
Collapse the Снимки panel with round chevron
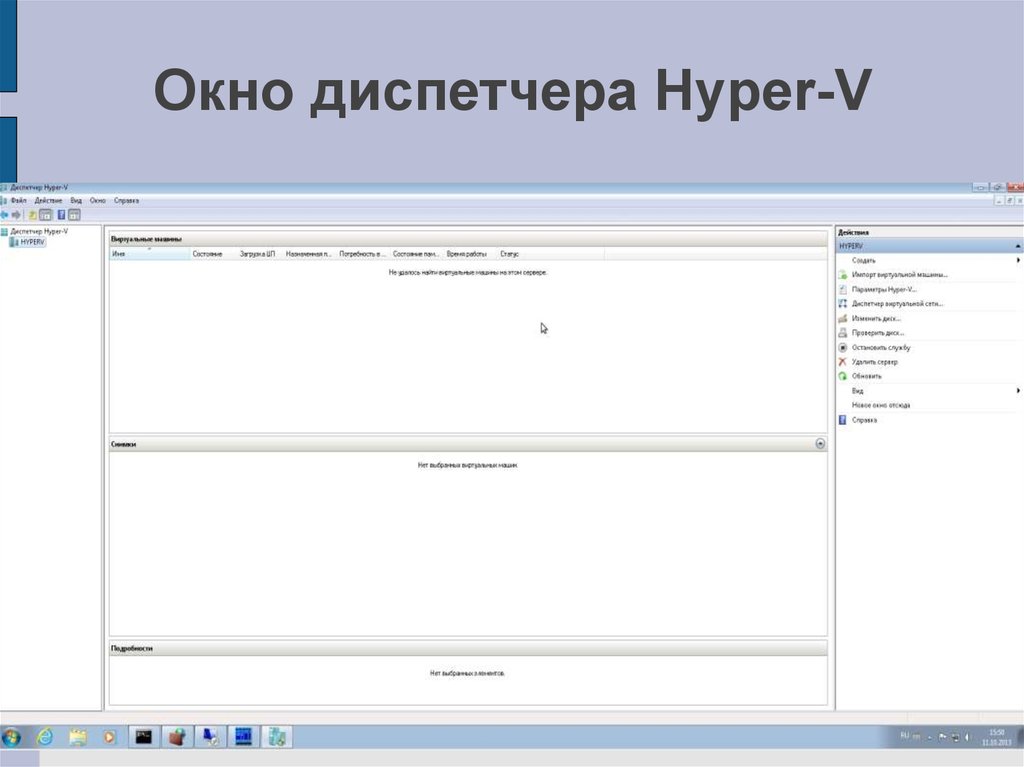point(820,443)
